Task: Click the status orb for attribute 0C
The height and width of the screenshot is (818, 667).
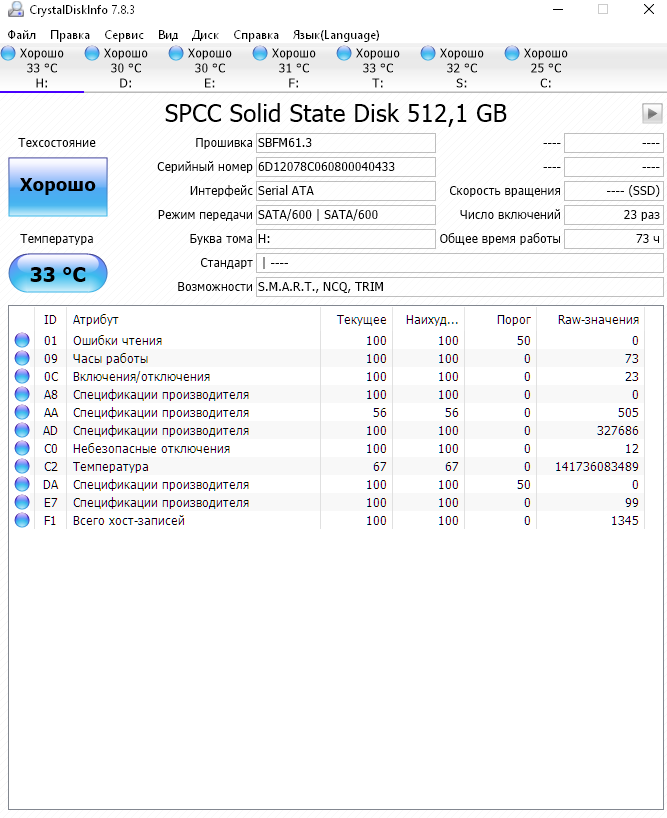Action: click(x=22, y=377)
